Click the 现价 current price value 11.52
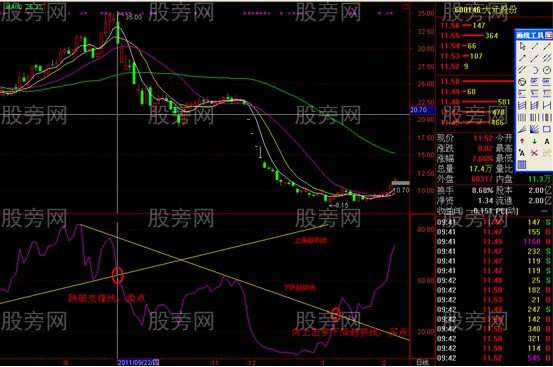 pyautogui.click(x=483, y=138)
